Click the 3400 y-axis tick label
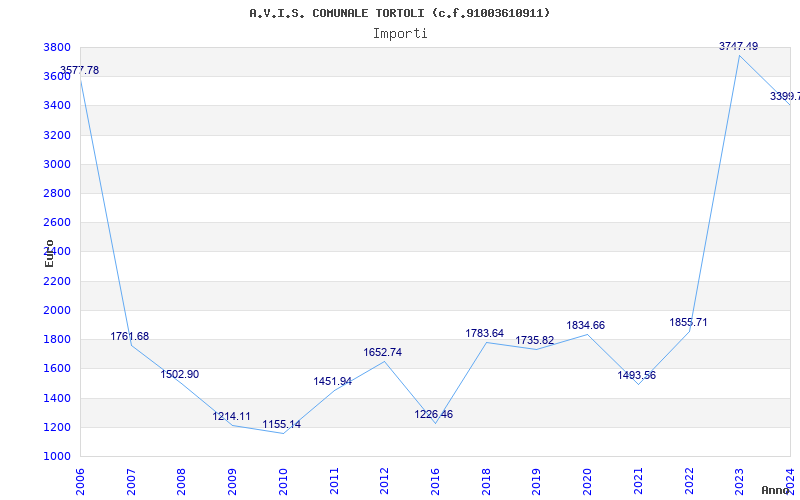This screenshot has width=800, height=500. click(x=57, y=106)
